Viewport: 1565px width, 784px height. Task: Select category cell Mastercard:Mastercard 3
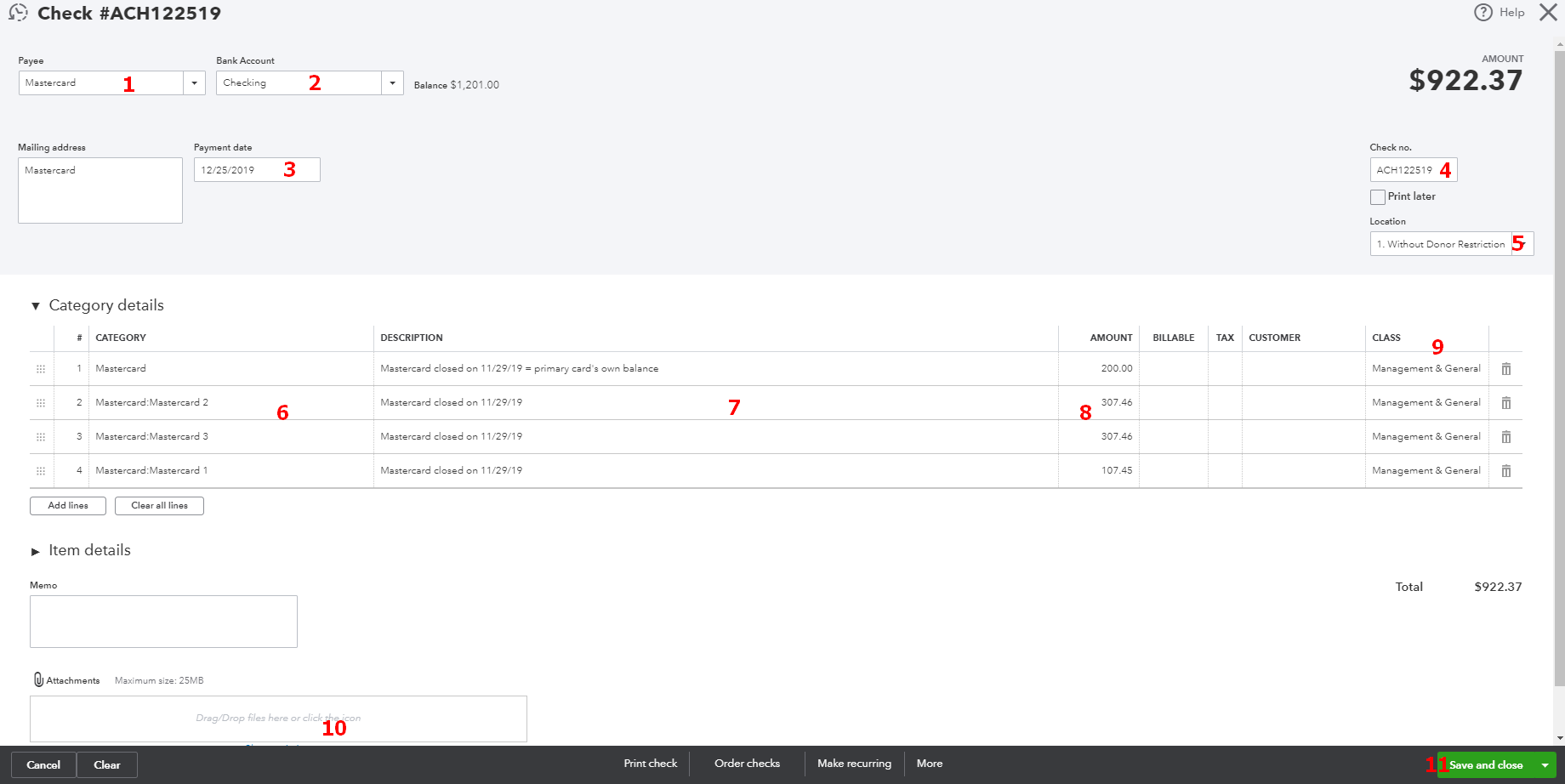tap(230, 436)
